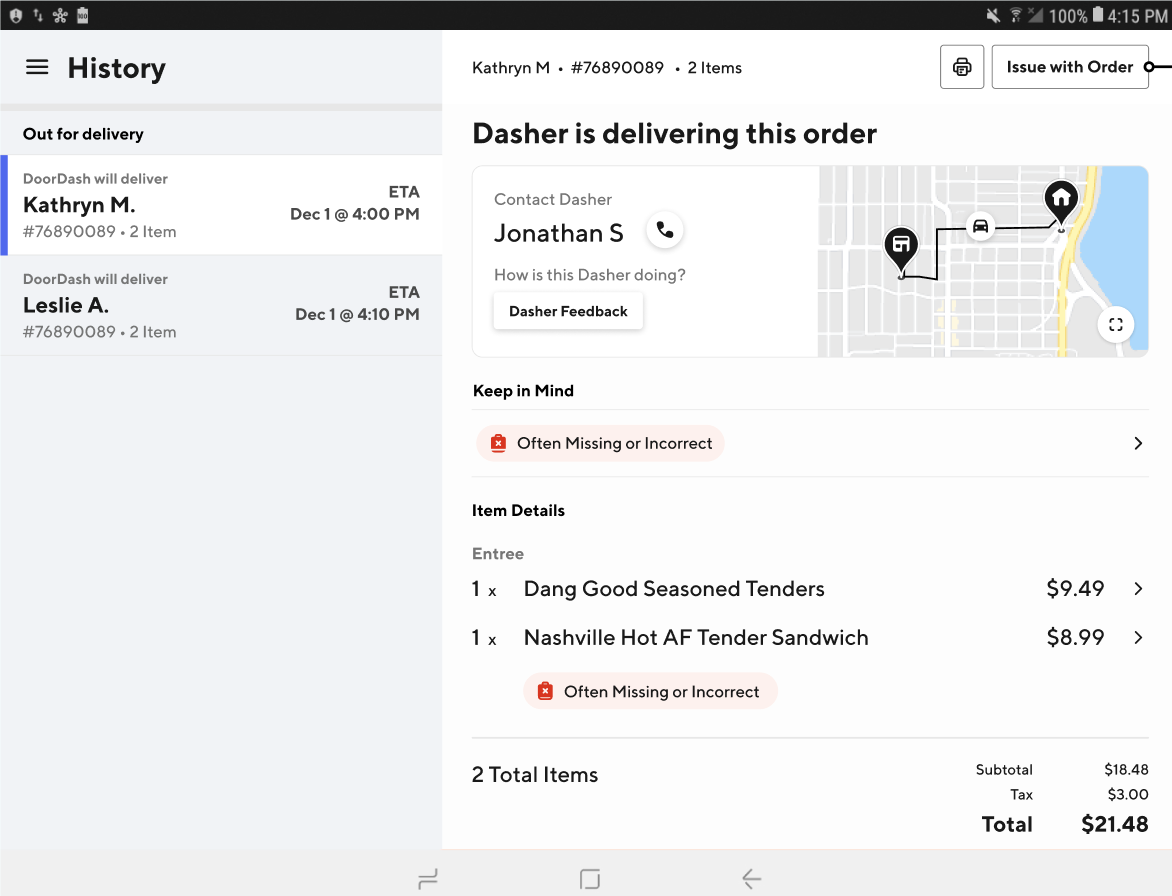Open the hamburger navigation menu
Image resolution: width=1172 pixels, height=896 pixels.
point(37,67)
